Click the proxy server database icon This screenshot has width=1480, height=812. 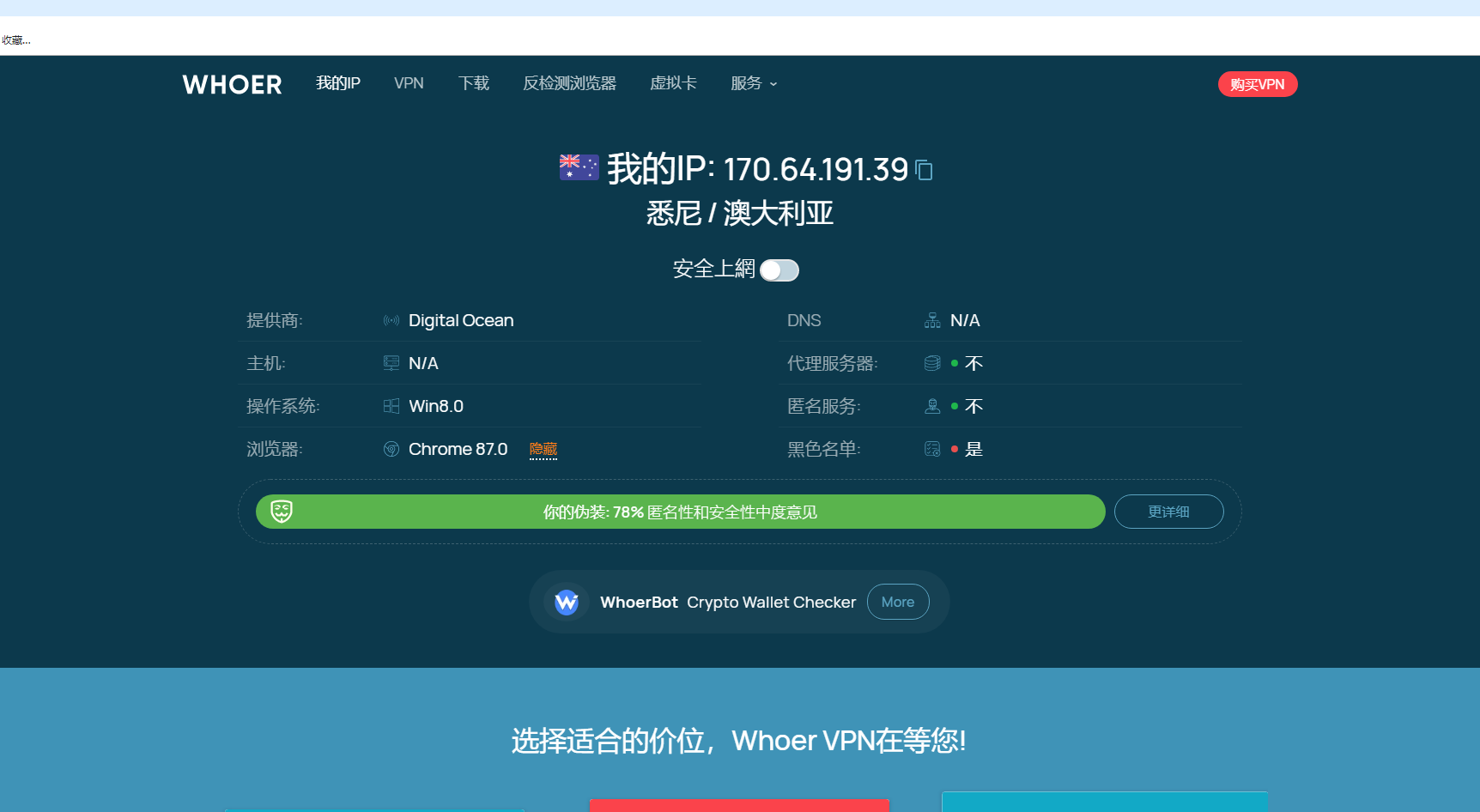pyautogui.click(x=932, y=363)
